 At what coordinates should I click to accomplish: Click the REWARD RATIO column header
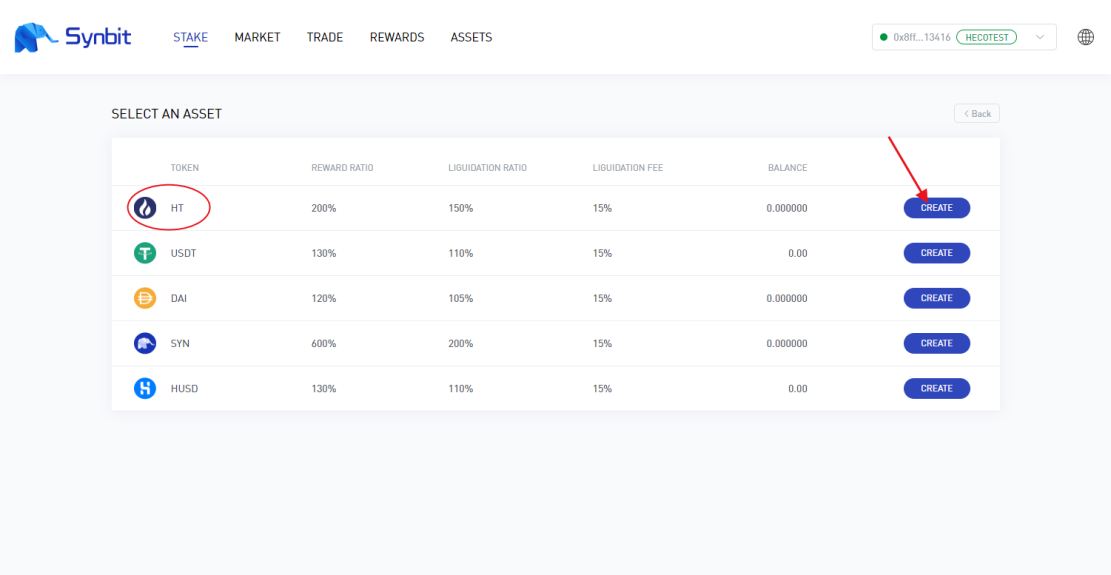tap(342, 168)
